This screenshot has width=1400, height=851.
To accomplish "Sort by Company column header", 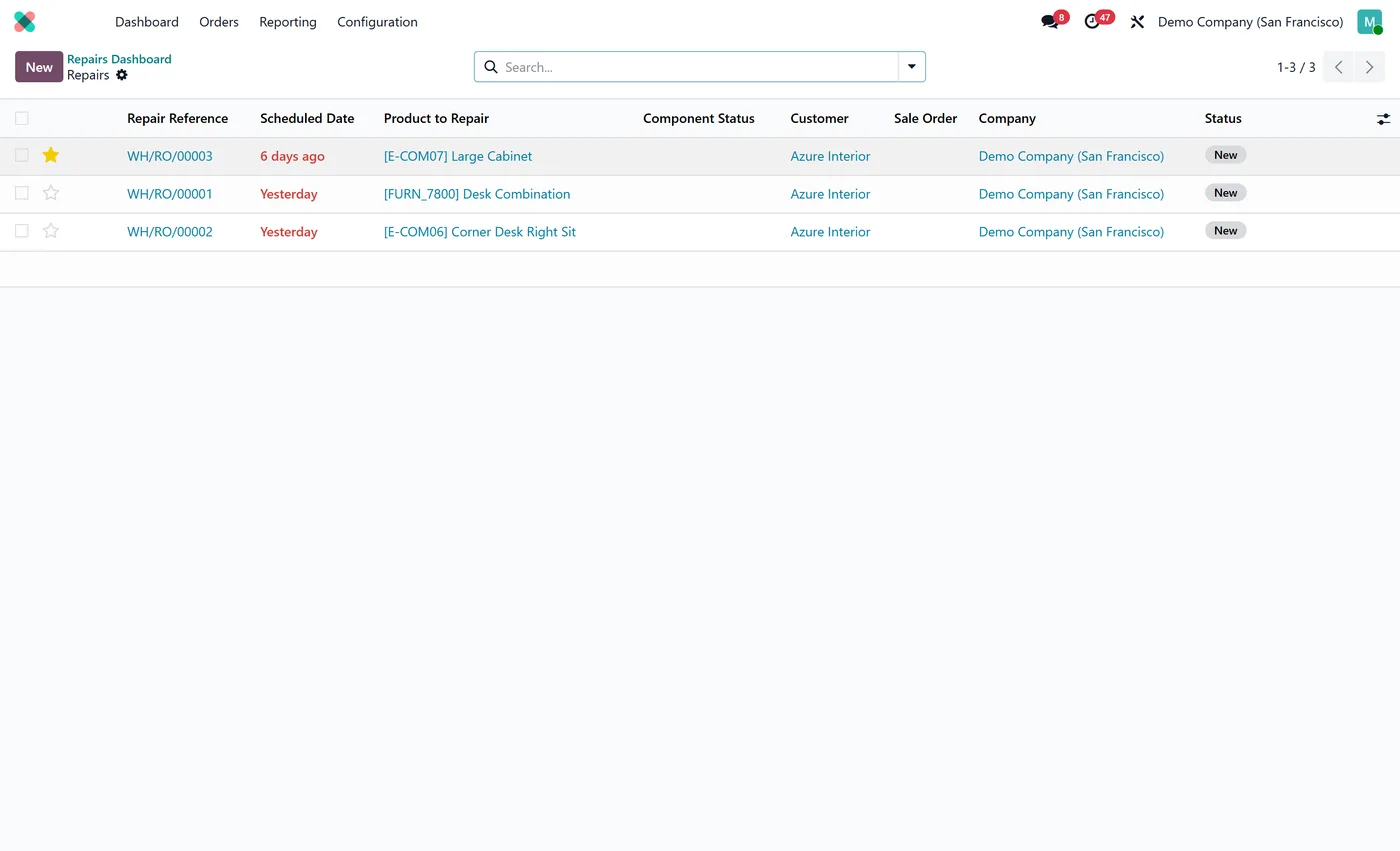I will 1007,118.
